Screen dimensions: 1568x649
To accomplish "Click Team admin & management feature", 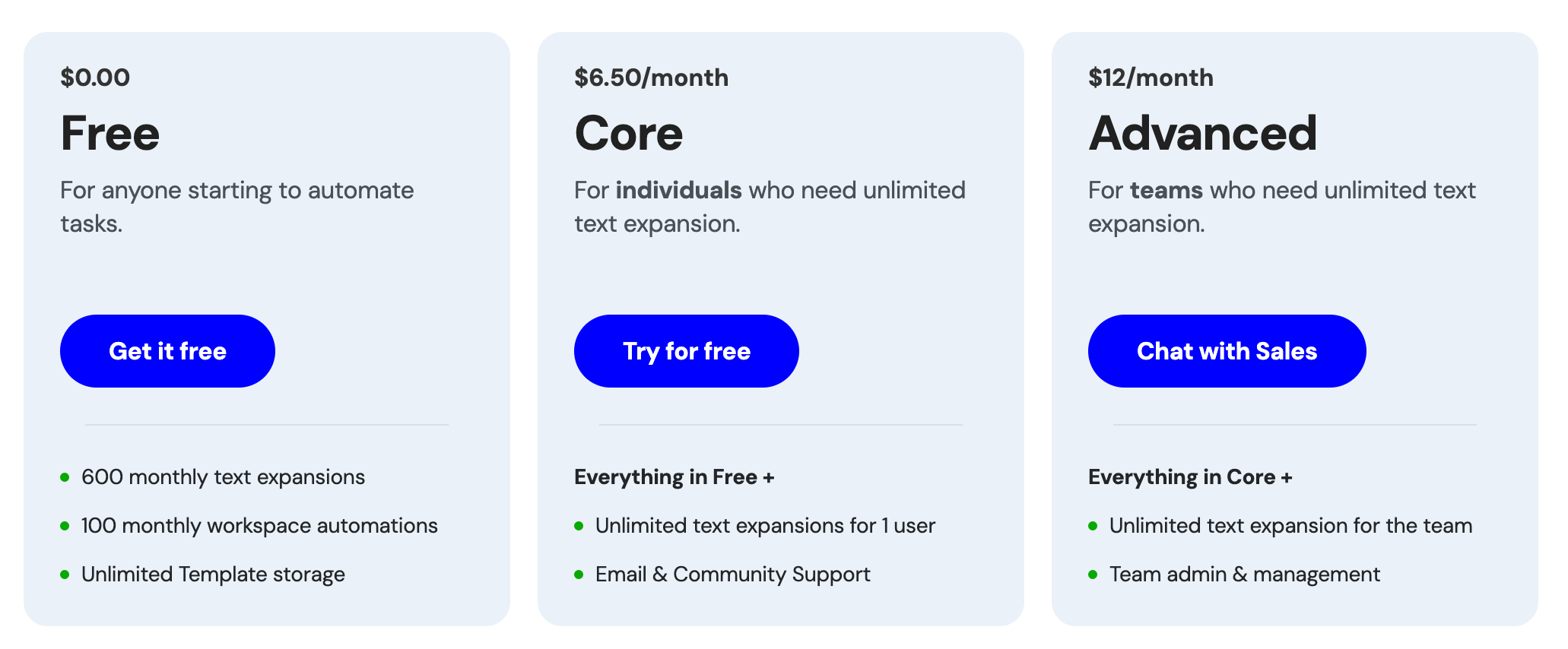I will point(1244,575).
